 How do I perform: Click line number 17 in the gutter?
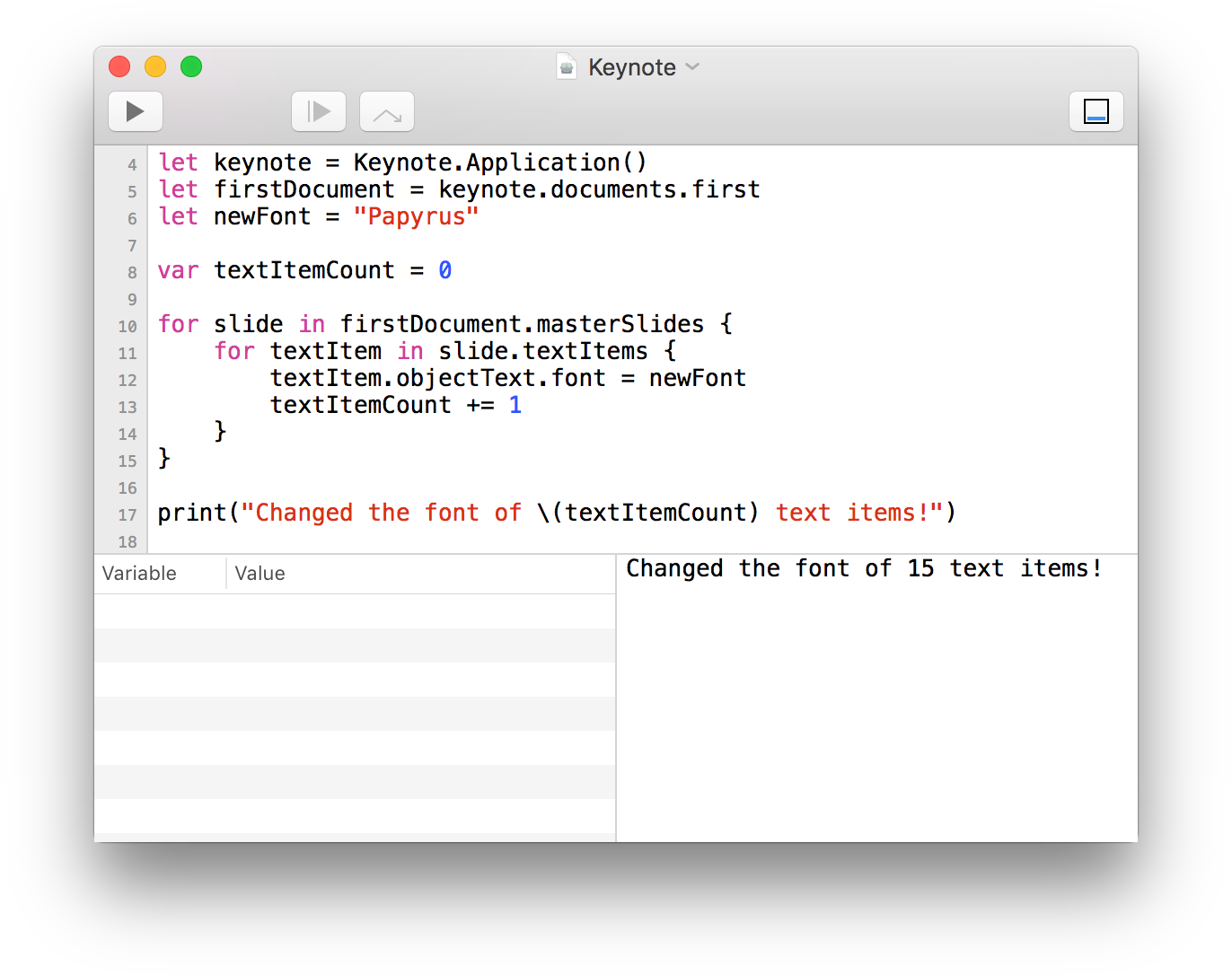click(128, 515)
